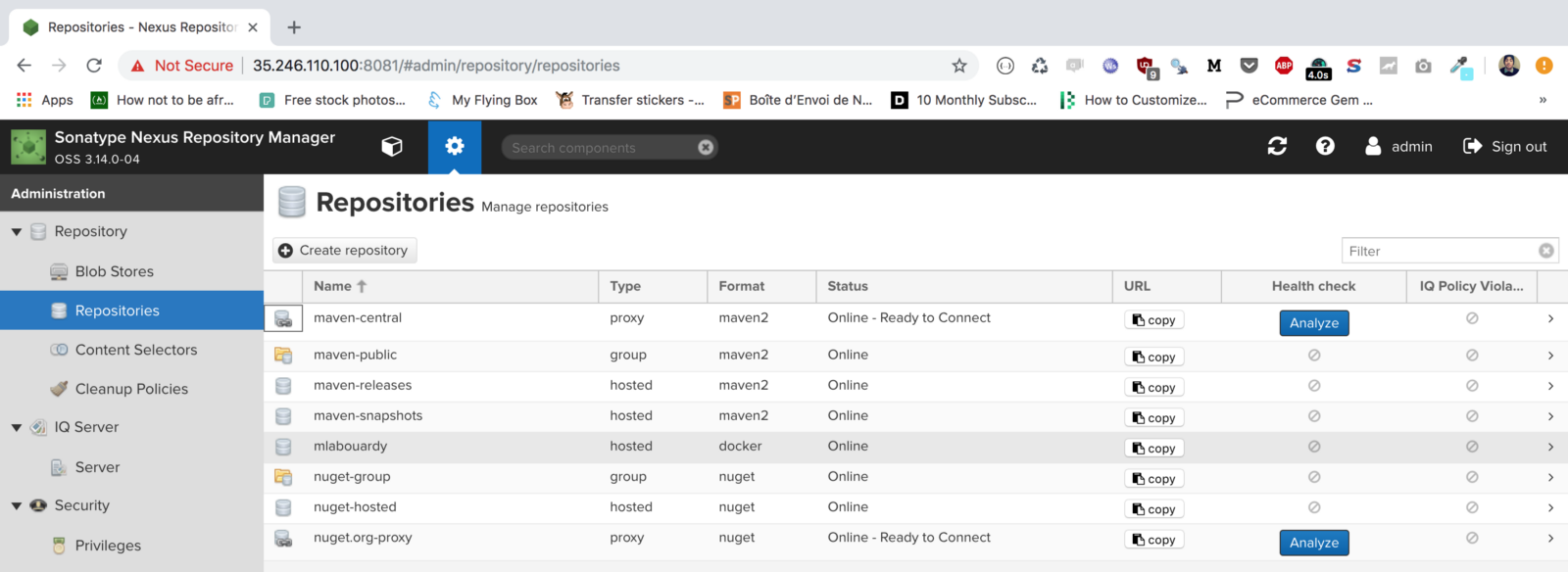Collapse the Repository tree section
1568x572 pixels.
tap(17, 232)
